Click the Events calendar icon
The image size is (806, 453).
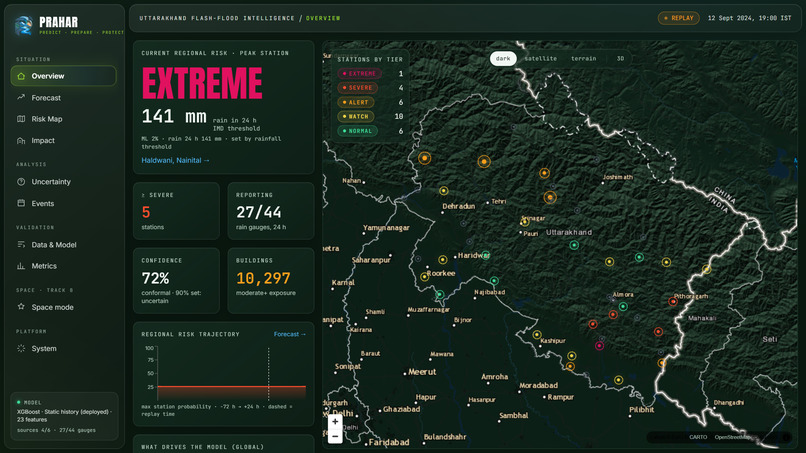pos(21,203)
